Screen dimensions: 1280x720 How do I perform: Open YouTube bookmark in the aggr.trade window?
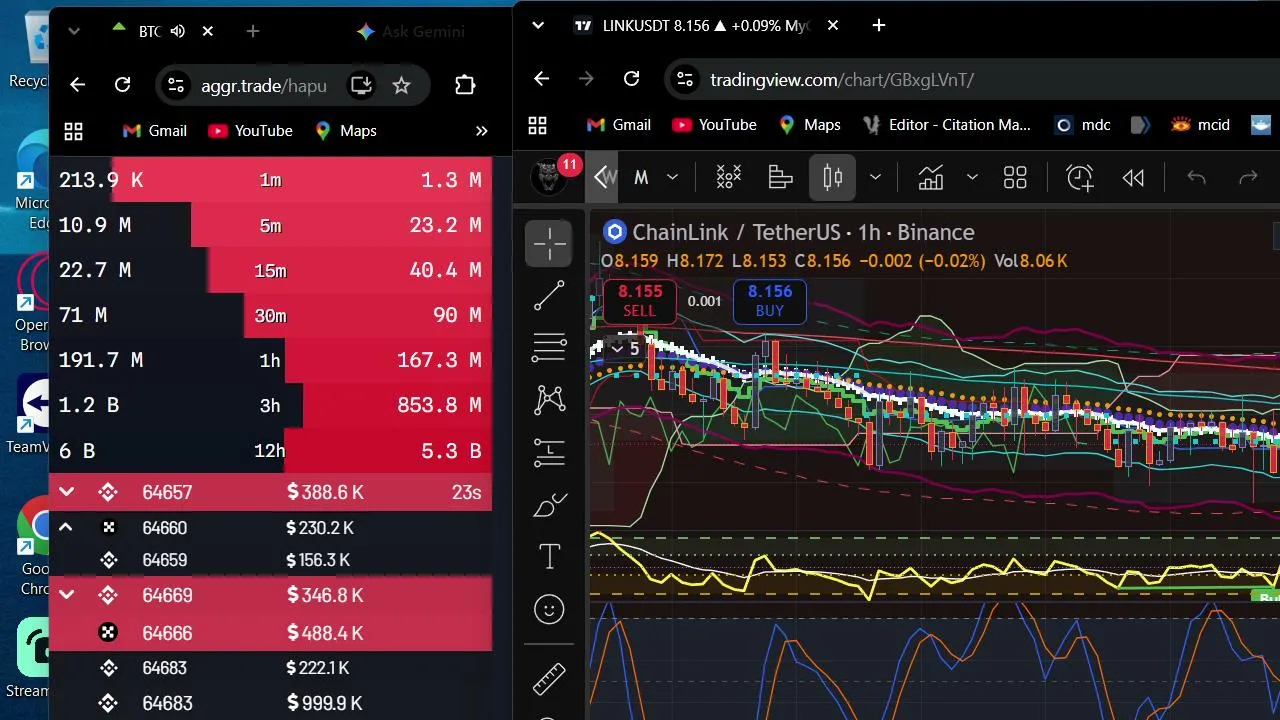click(250, 131)
